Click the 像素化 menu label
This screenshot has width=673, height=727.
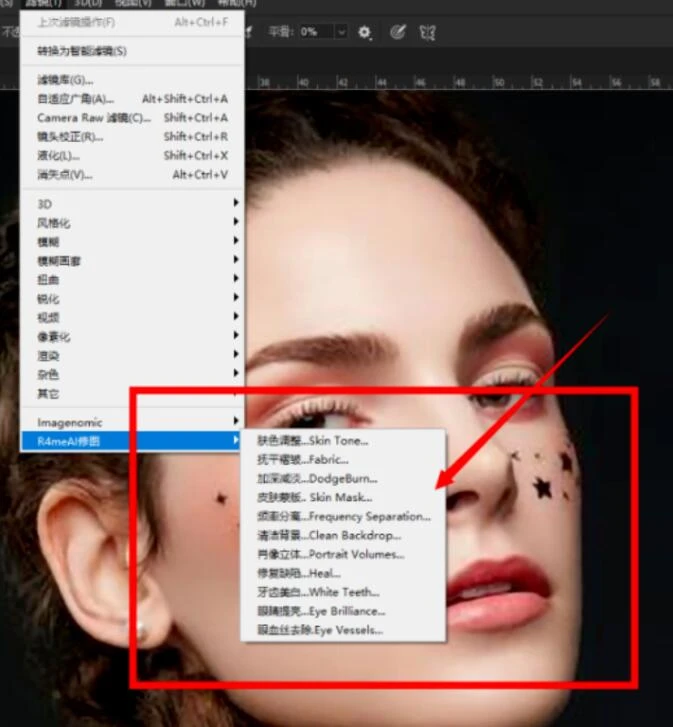pos(53,337)
